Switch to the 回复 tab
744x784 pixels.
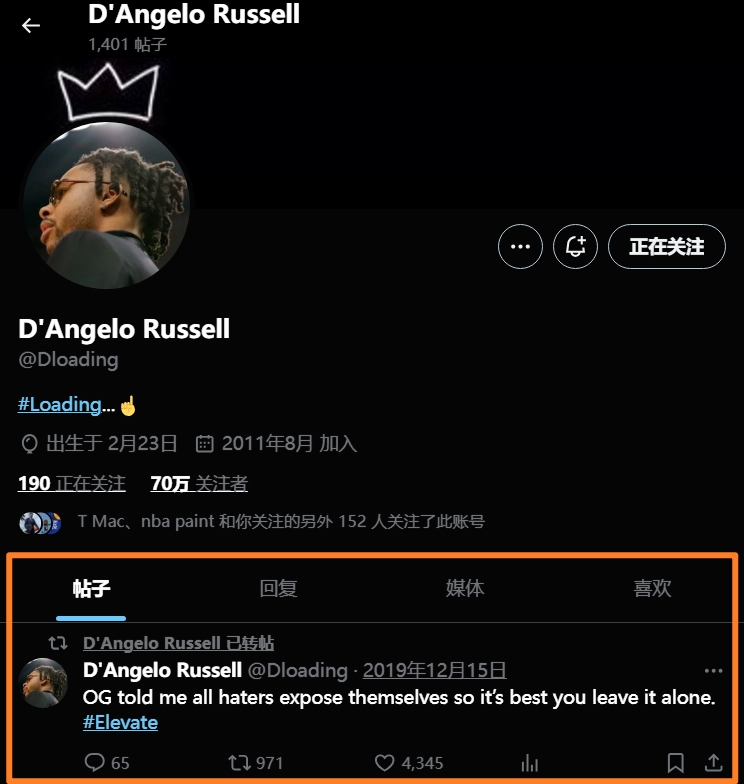[278, 588]
